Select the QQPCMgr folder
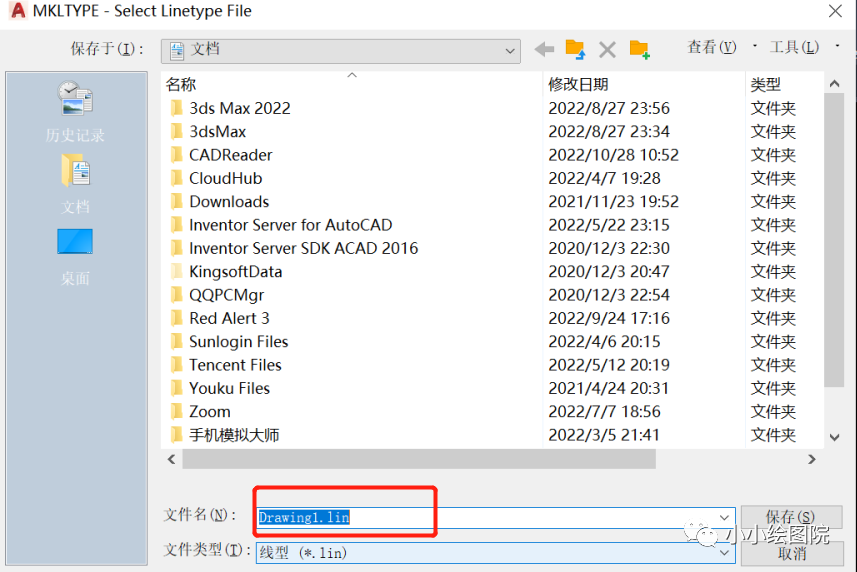Viewport: 857px width, 572px height. pos(226,295)
